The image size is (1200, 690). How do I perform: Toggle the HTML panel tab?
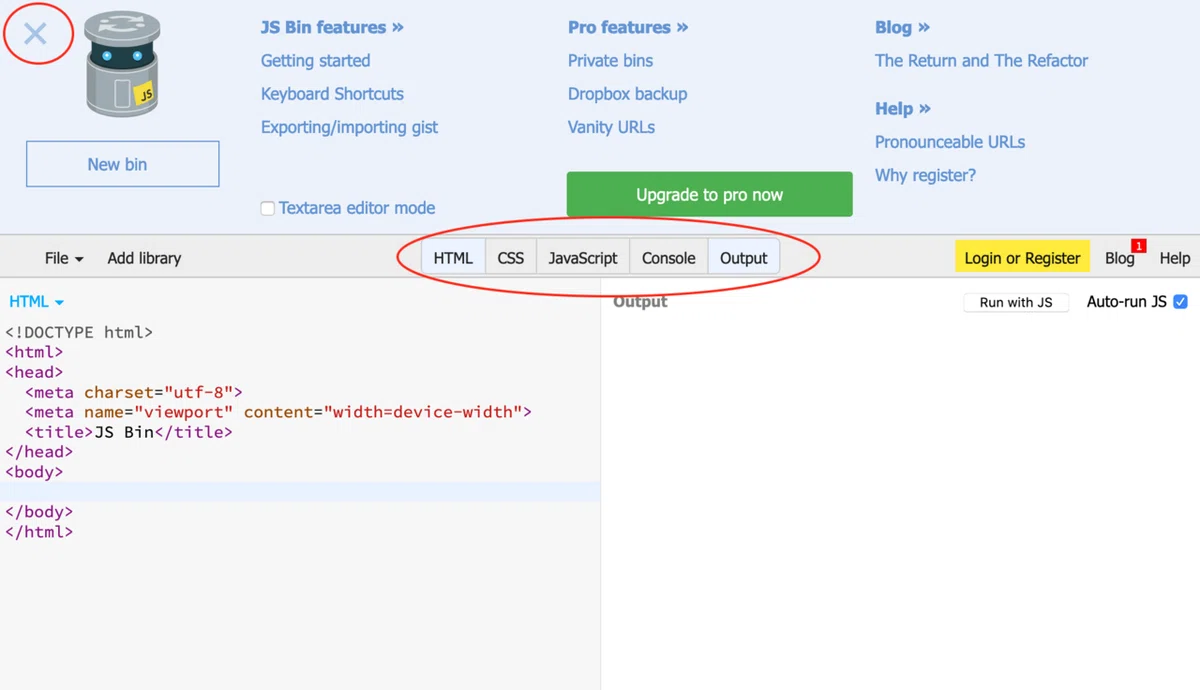pyautogui.click(x=453, y=258)
